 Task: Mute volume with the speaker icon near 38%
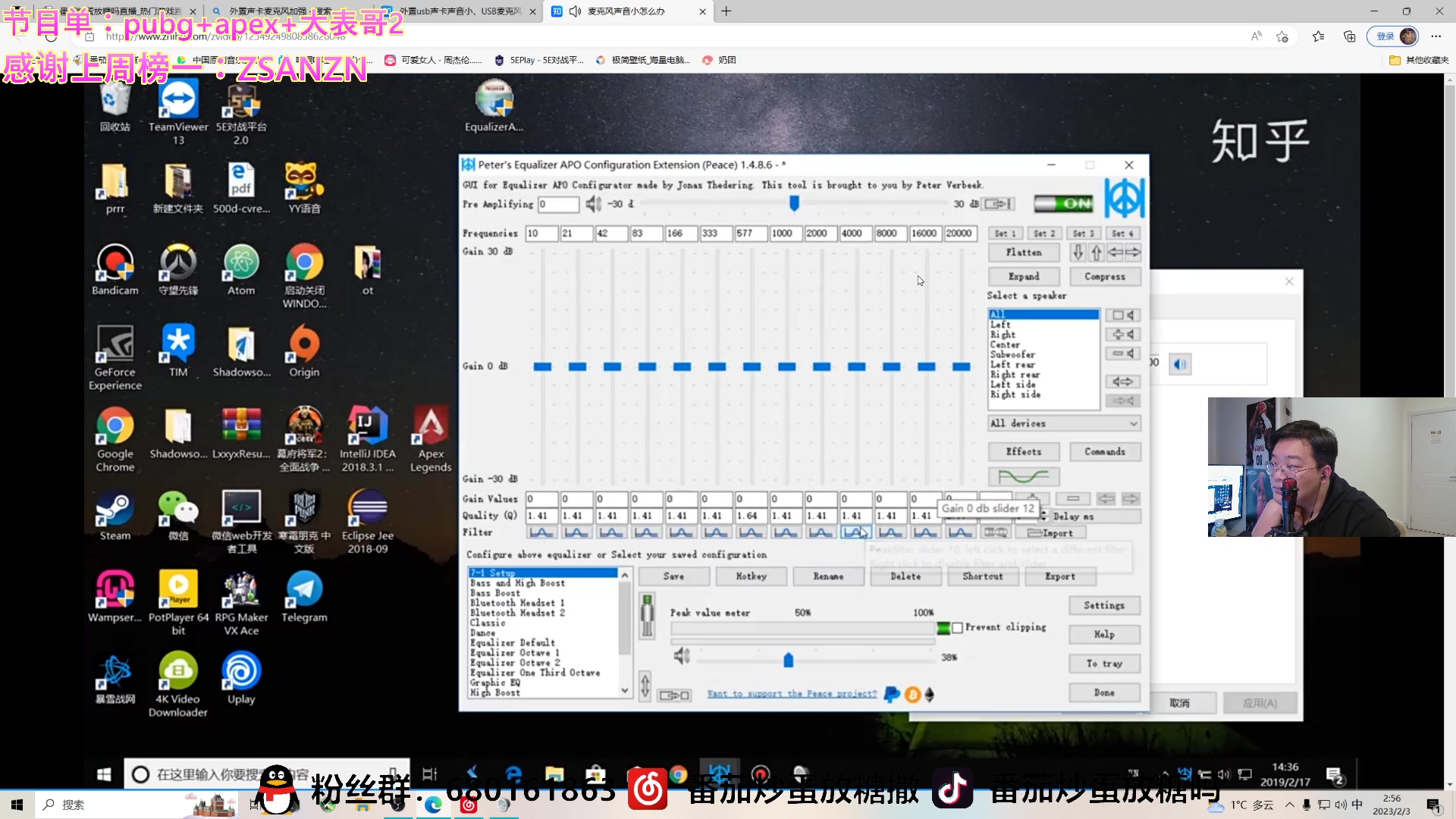pyautogui.click(x=682, y=656)
